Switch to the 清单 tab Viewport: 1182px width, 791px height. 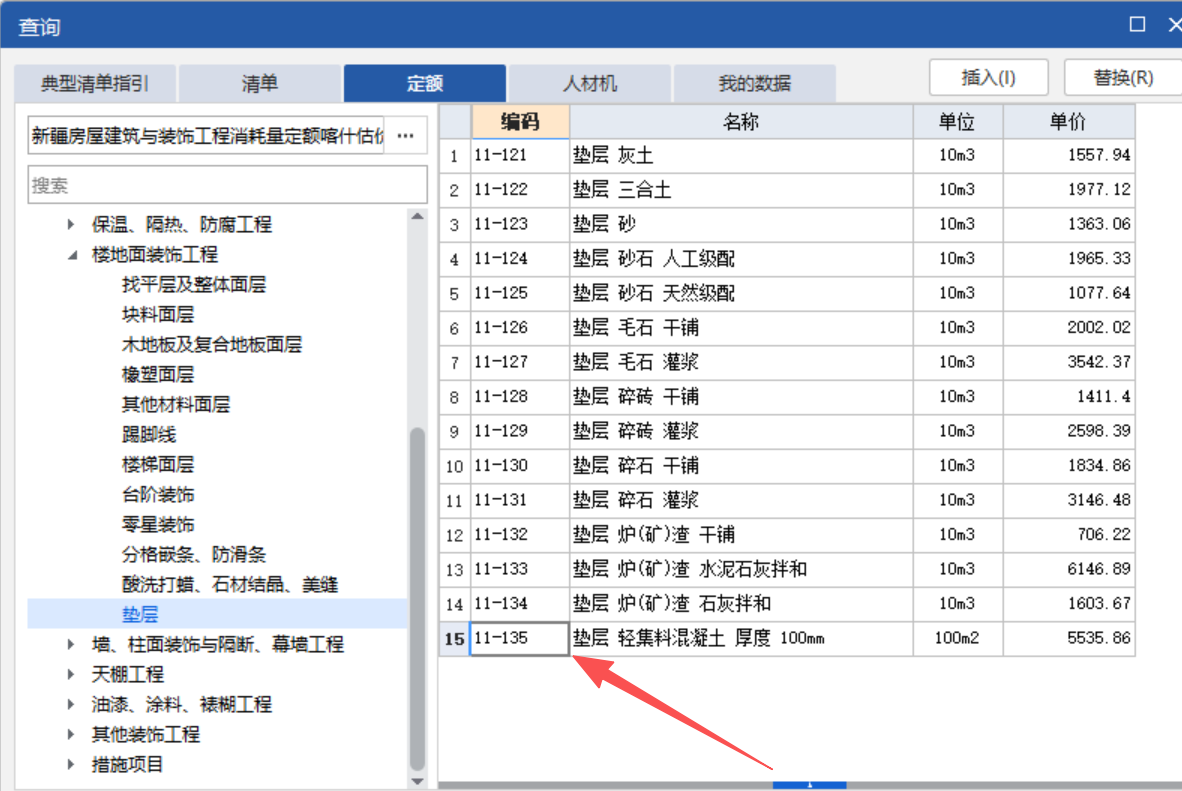tap(259, 82)
